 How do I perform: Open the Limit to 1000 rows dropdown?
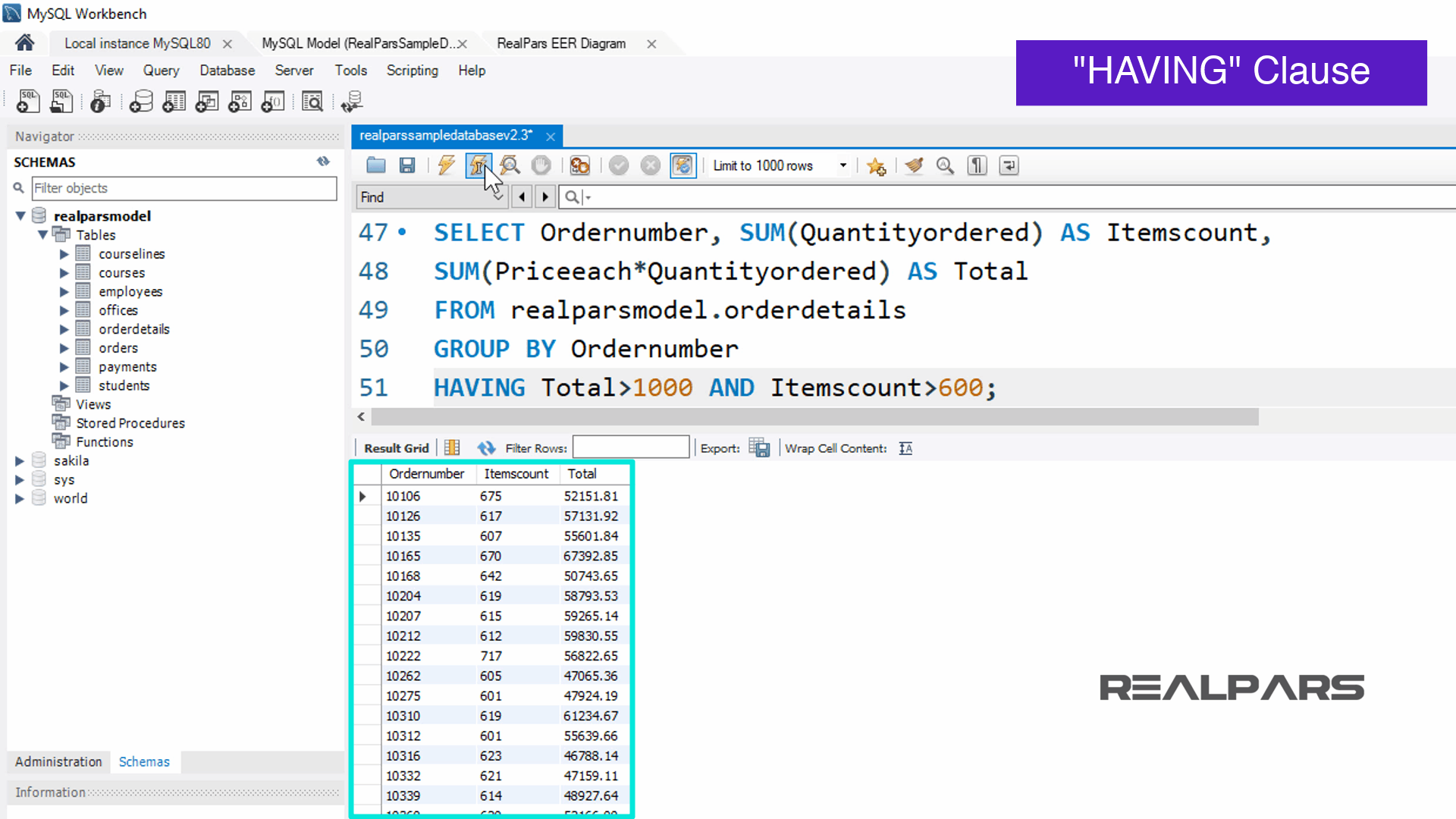[x=843, y=165]
